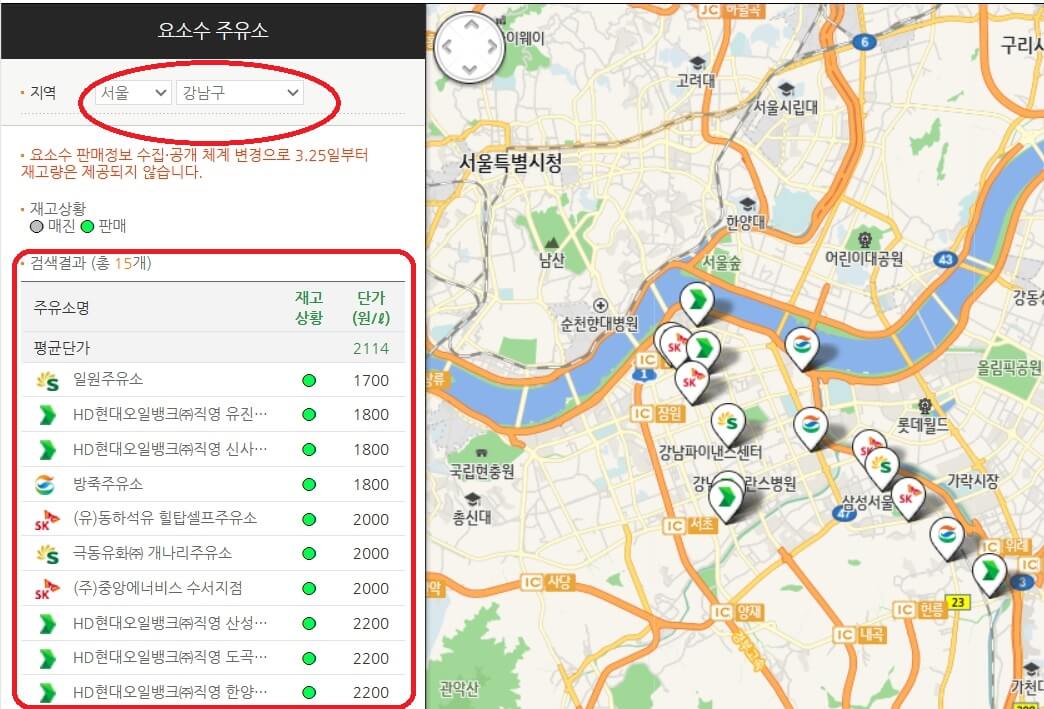Click the green 판매 status indicator in the legend
This screenshot has height=709, width=1044.
pyautogui.click(x=89, y=225)
